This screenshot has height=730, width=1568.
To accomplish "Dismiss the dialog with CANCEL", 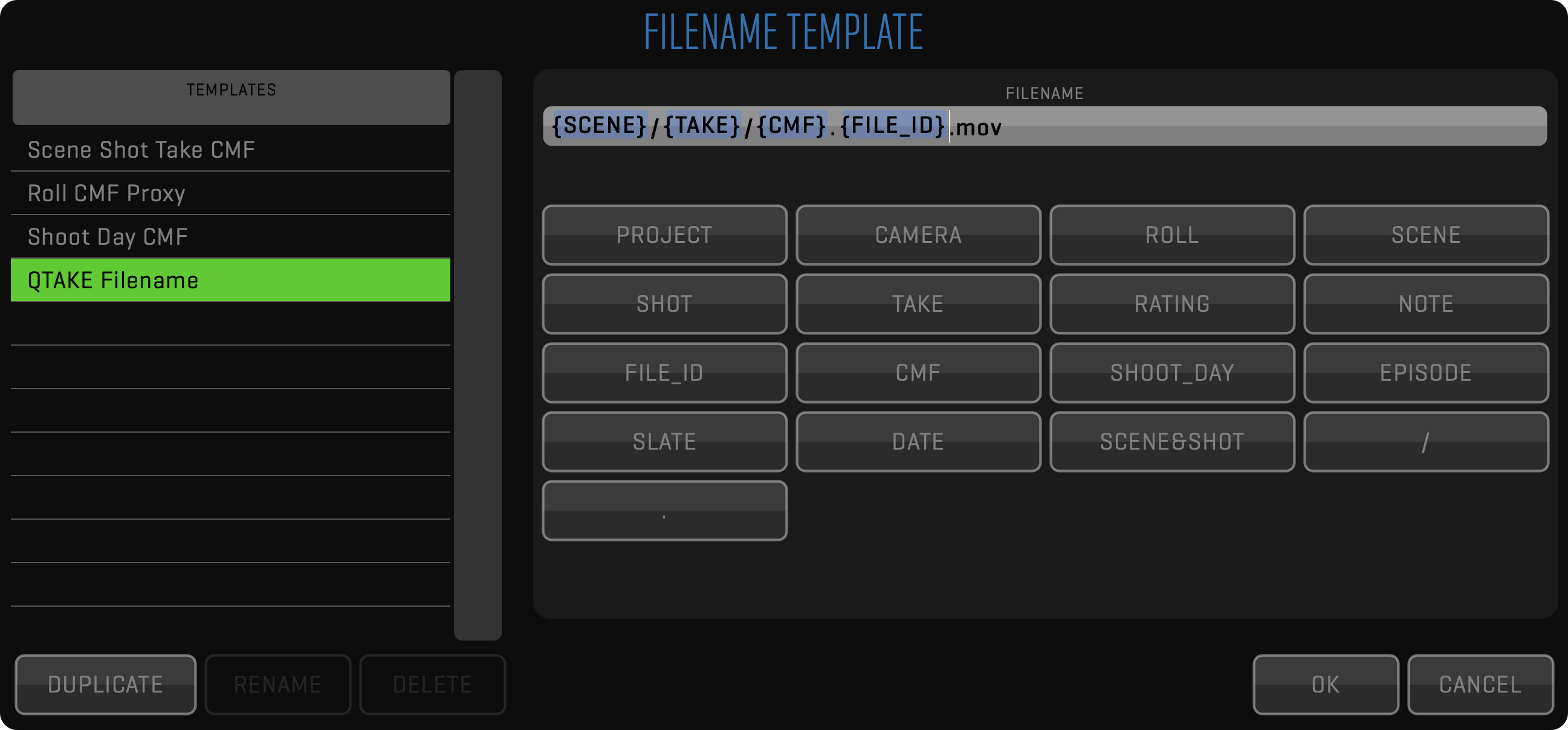I will pos(1480,684).
